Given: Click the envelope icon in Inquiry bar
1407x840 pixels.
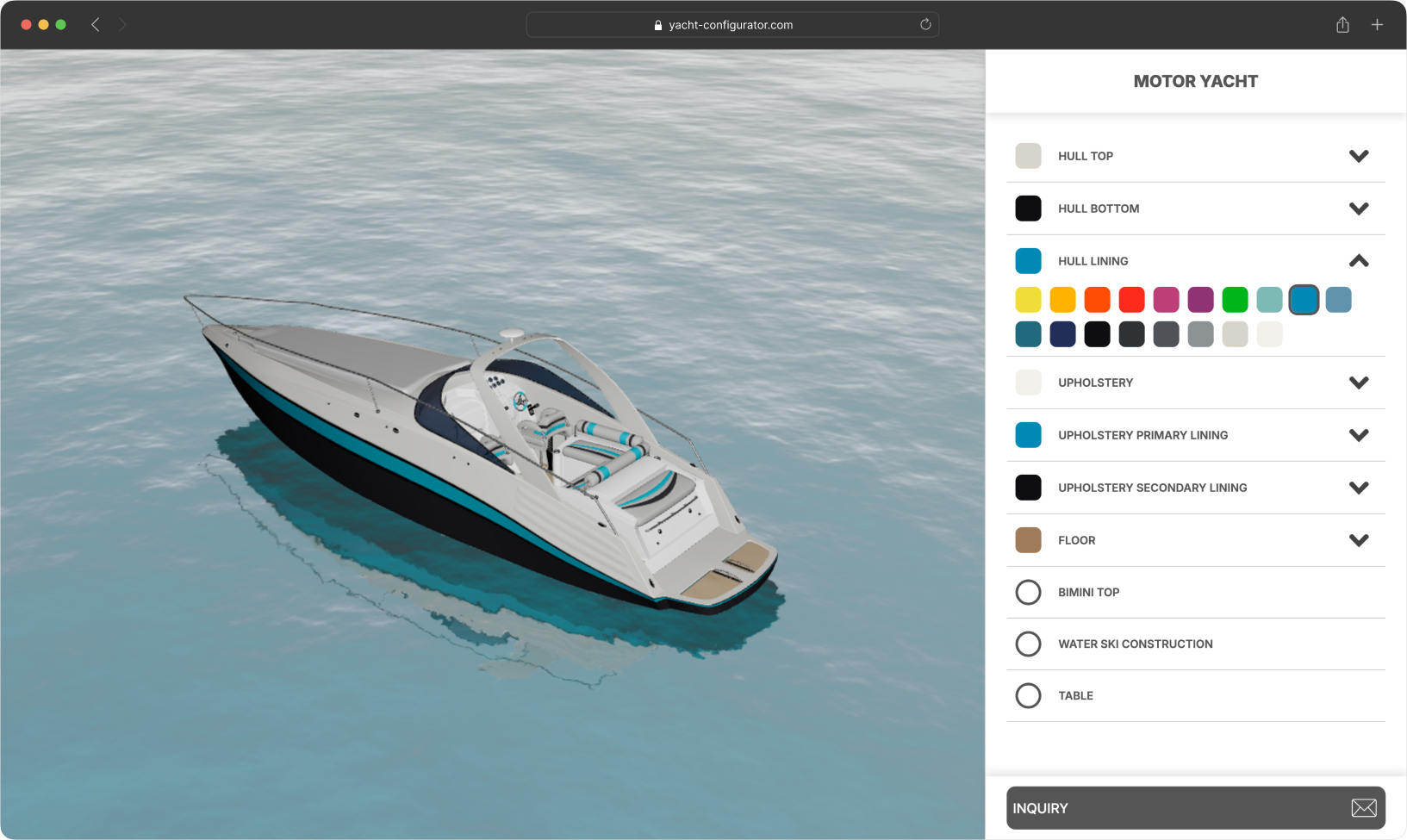Looking at the screenshot, I should [x=1363, y=808].
